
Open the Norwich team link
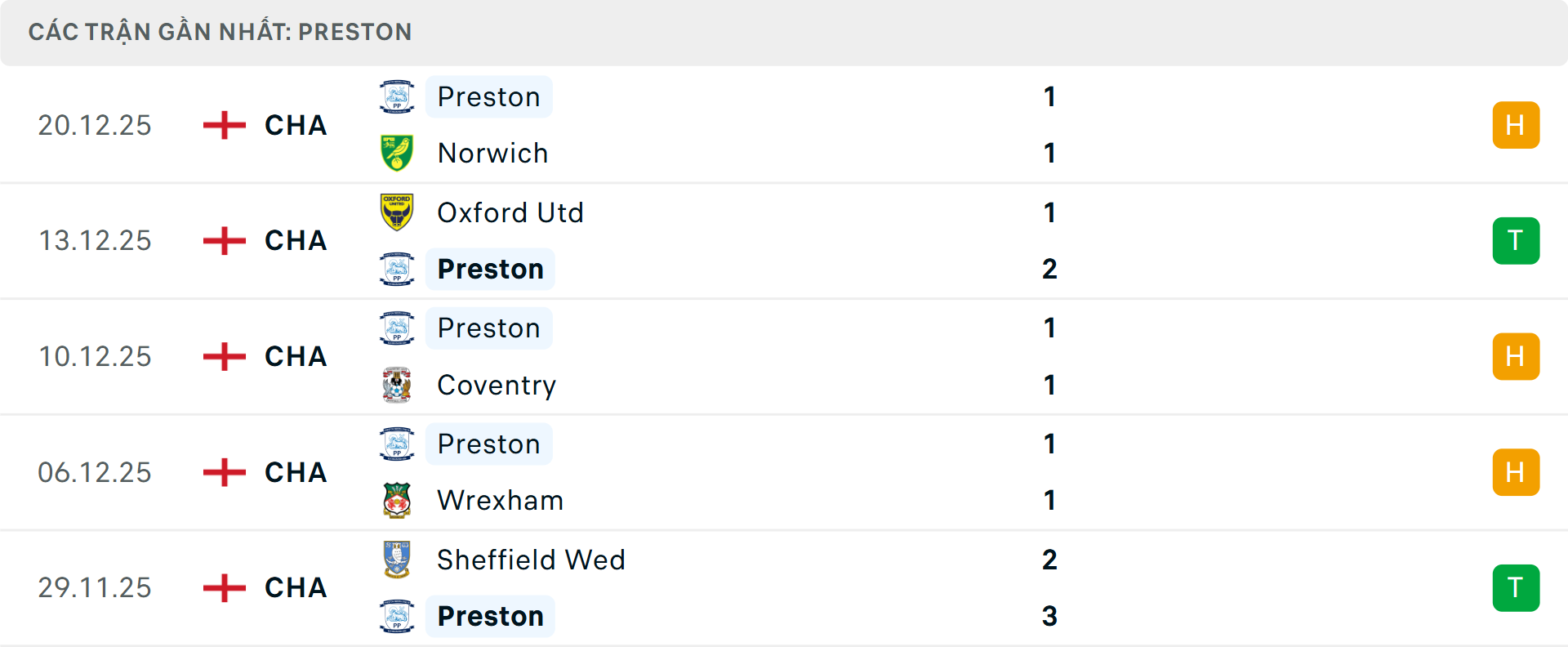[492, 154]
